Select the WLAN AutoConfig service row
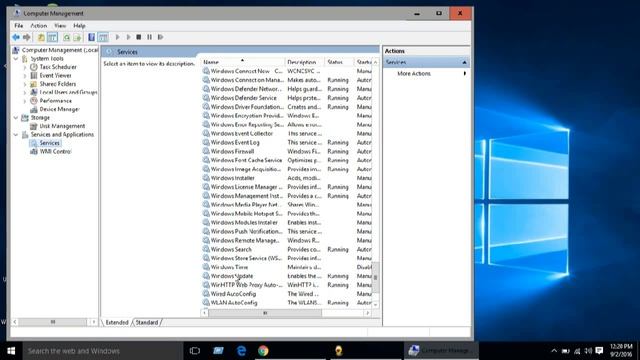 [x=287, y=303]
